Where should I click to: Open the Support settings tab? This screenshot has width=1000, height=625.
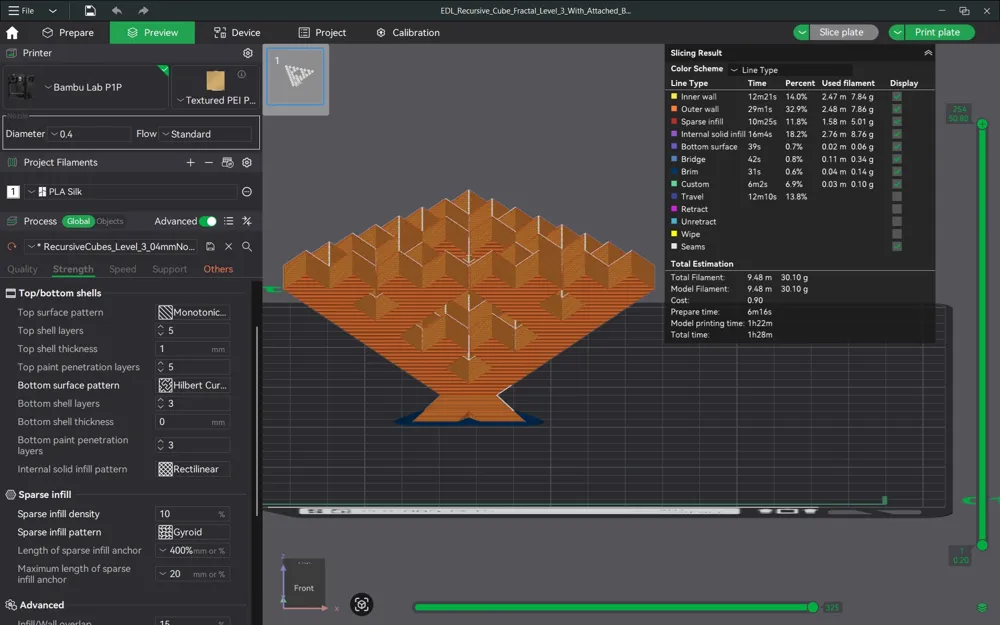(169, 269)
